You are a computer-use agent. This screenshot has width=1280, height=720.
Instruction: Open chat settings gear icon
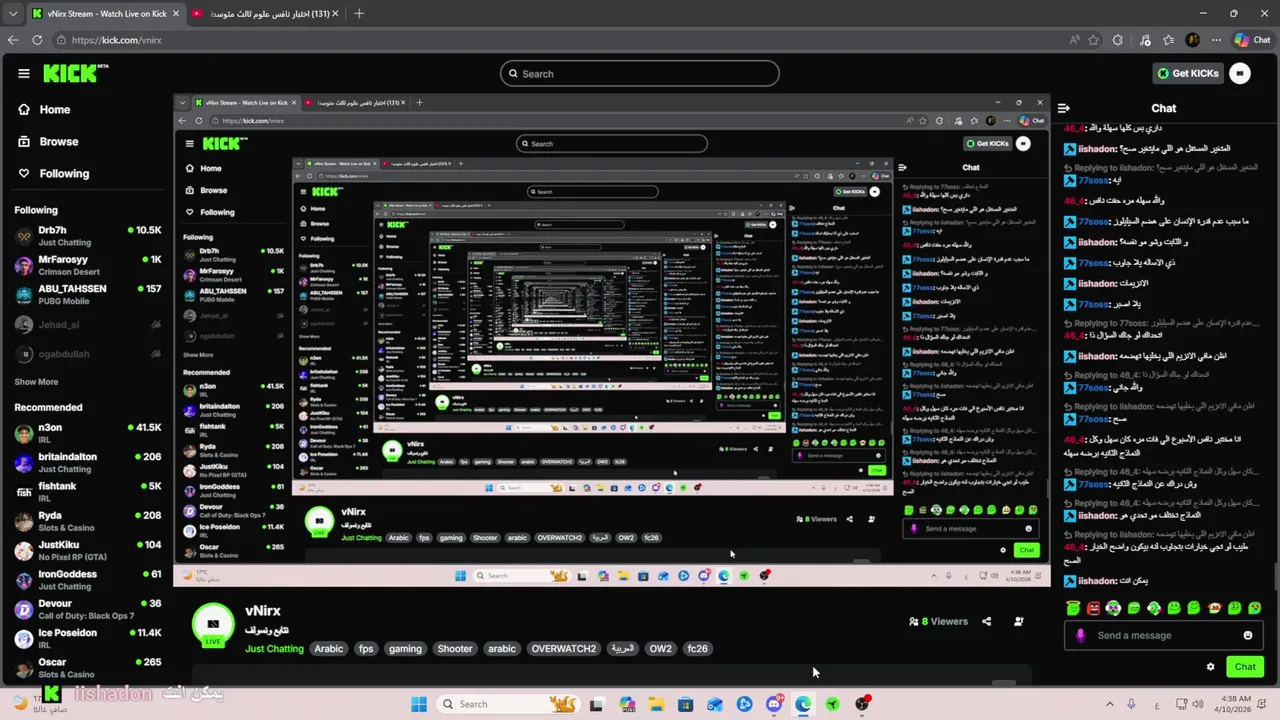[1210, 667]
